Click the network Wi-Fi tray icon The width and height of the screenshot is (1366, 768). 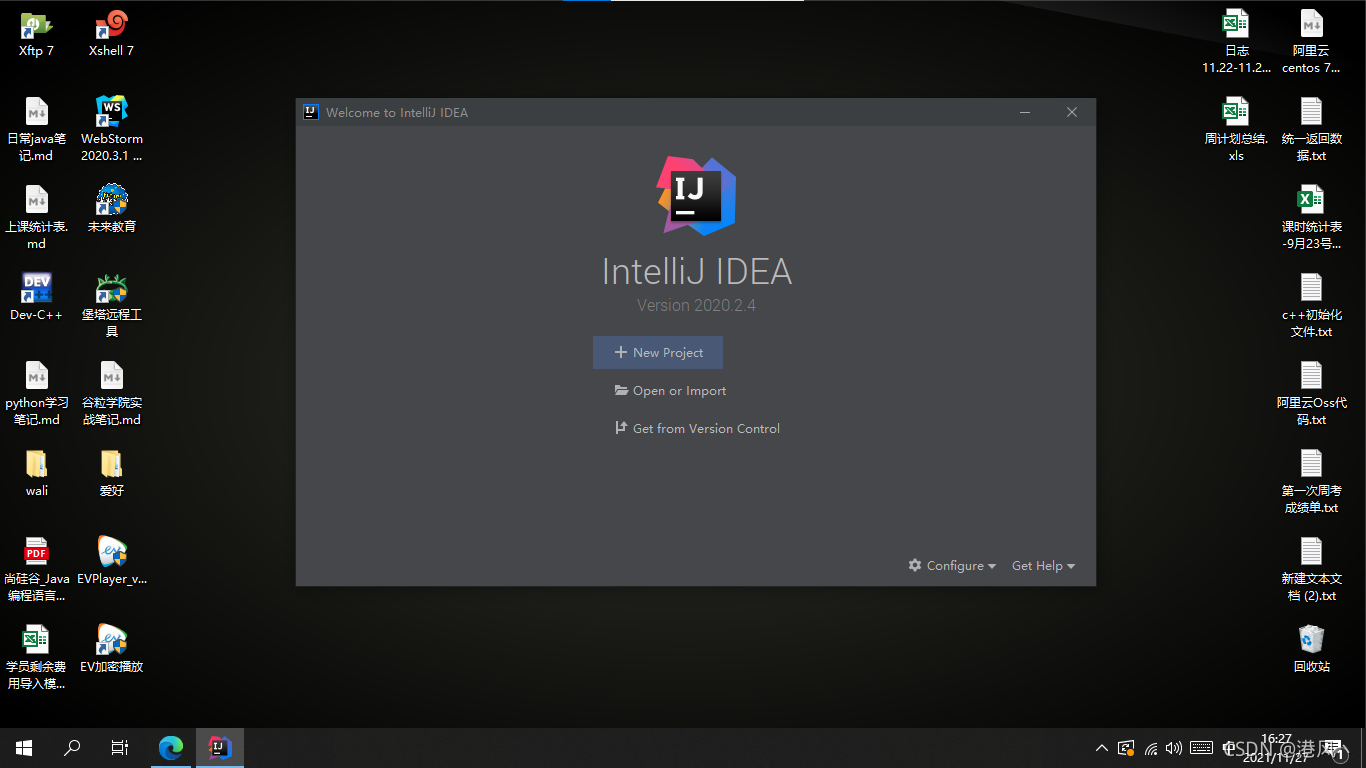pyautogui.click(x=1151, y=748)
